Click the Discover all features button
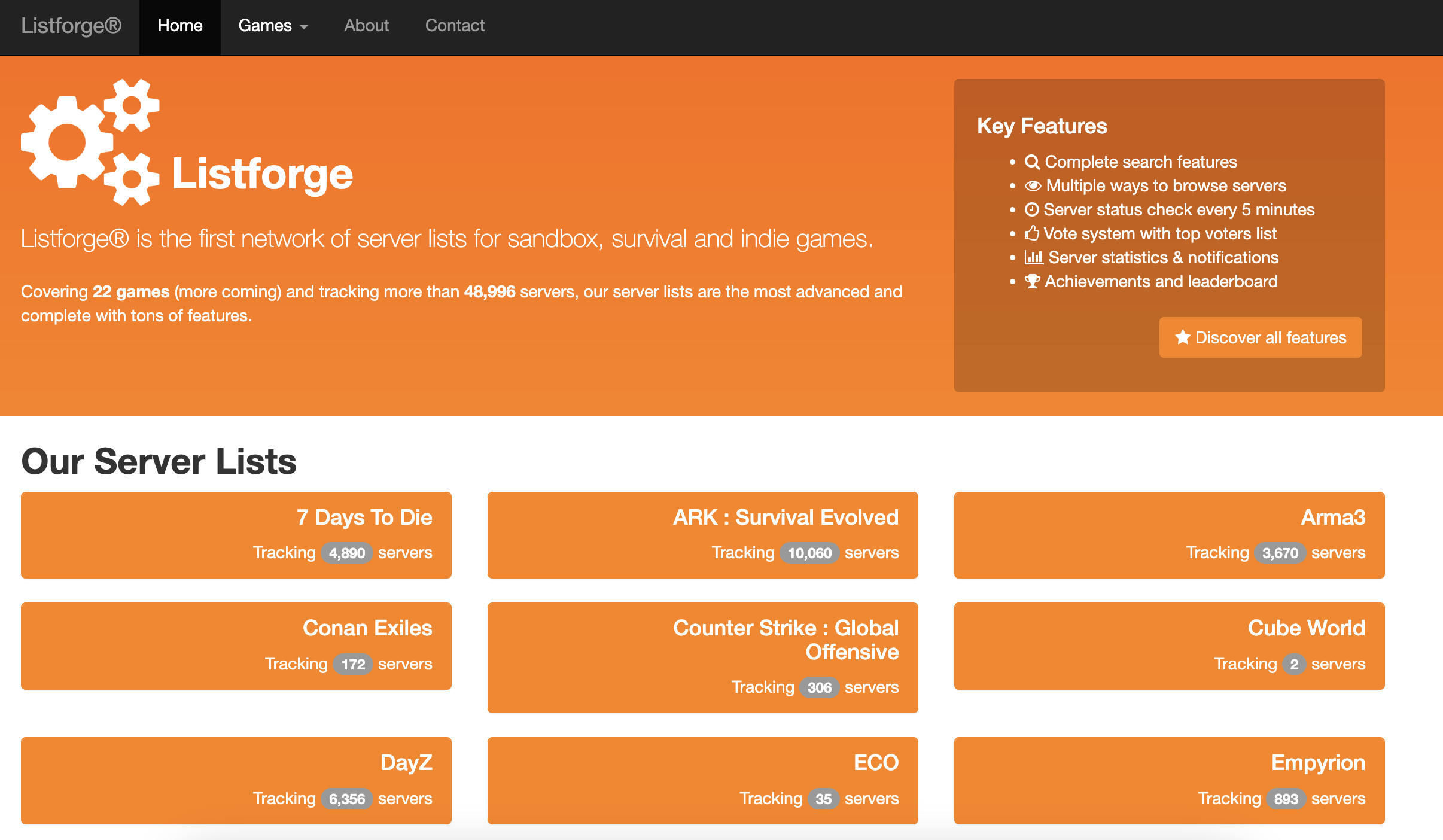 point(1261,337)
